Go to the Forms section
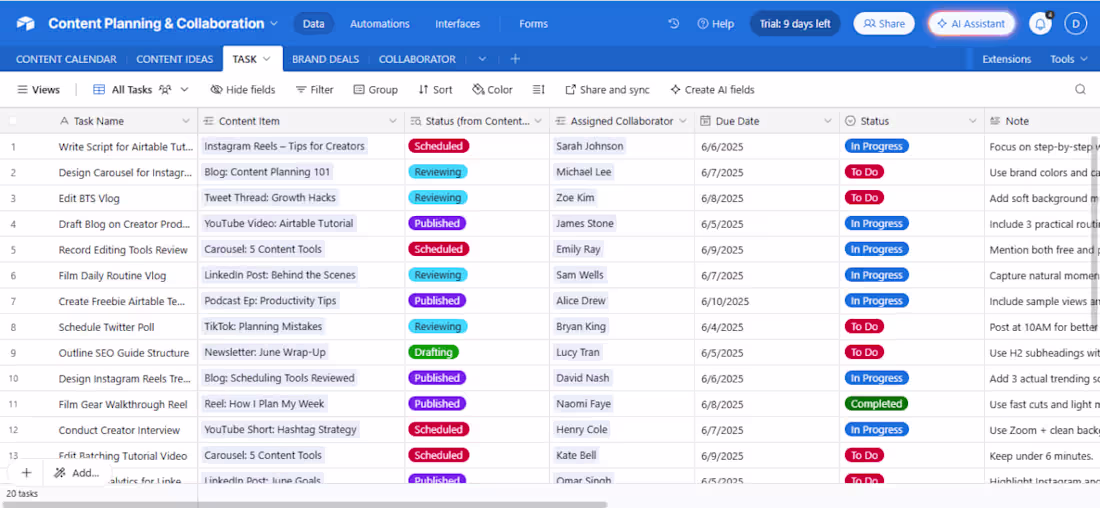Screen dimensions: 1100x508 tap(533, 24)
